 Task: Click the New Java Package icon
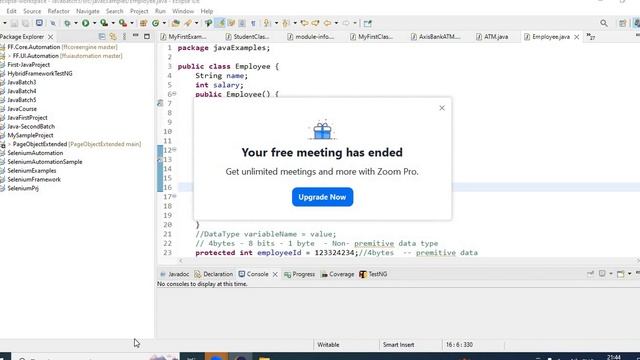pos(143,23)
